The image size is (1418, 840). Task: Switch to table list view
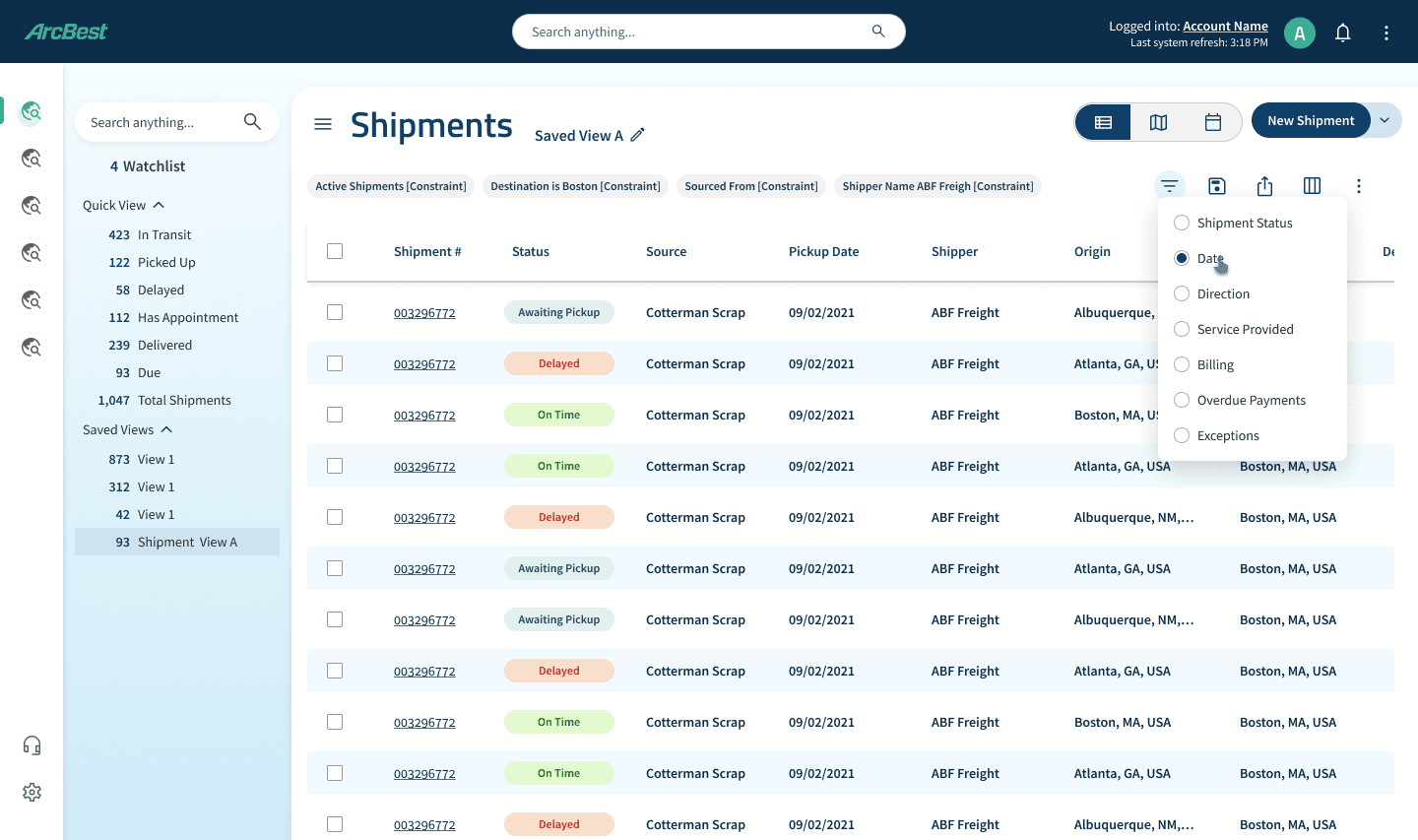pyautogui.click(x=1103, y=122)
